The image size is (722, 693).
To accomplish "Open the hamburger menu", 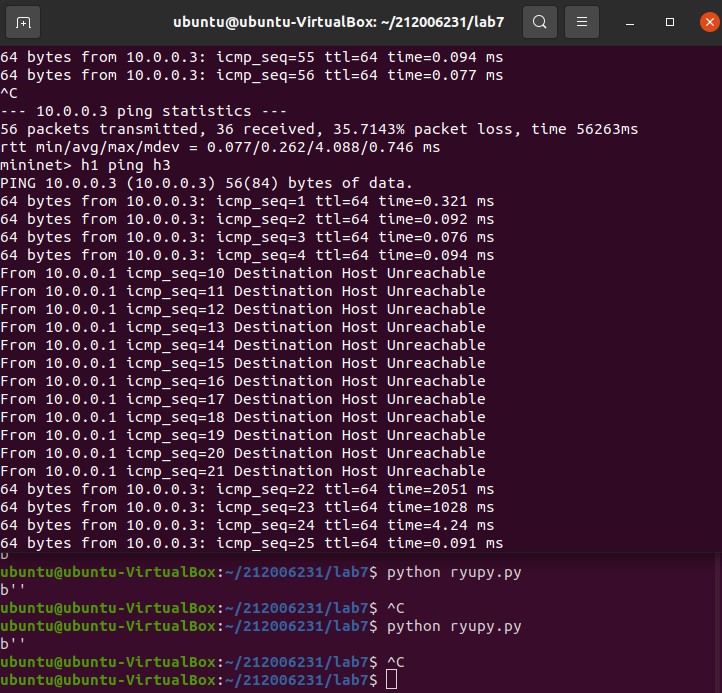I will click(x=582, y=22).
